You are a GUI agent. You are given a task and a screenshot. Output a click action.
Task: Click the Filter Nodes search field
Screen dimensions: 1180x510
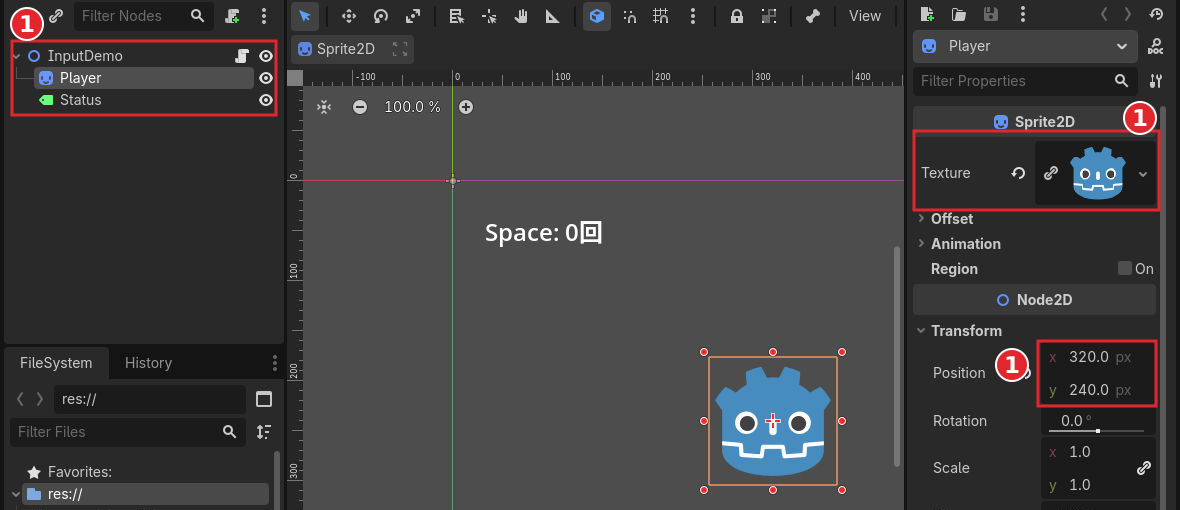tap(144, 16)
